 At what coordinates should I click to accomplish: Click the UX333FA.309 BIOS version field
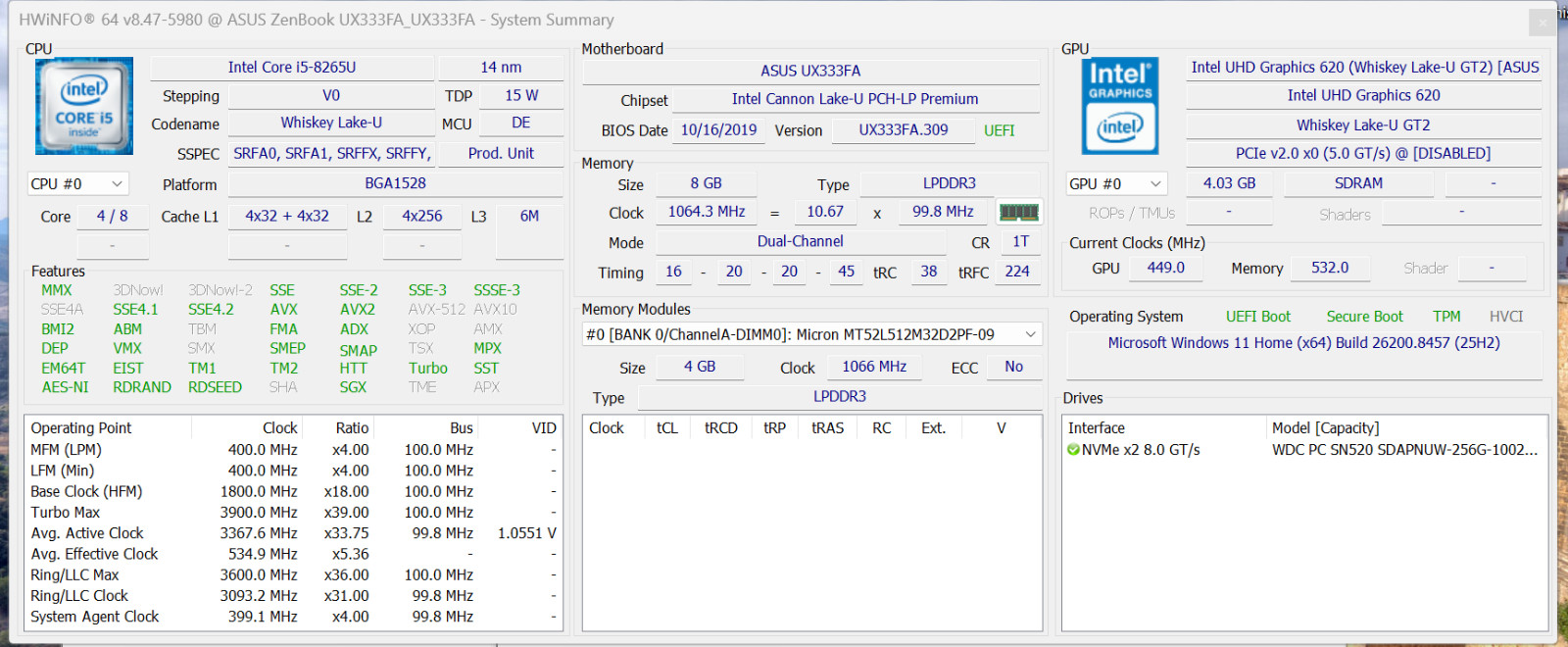pyautogui.click(x=904, y=130)
